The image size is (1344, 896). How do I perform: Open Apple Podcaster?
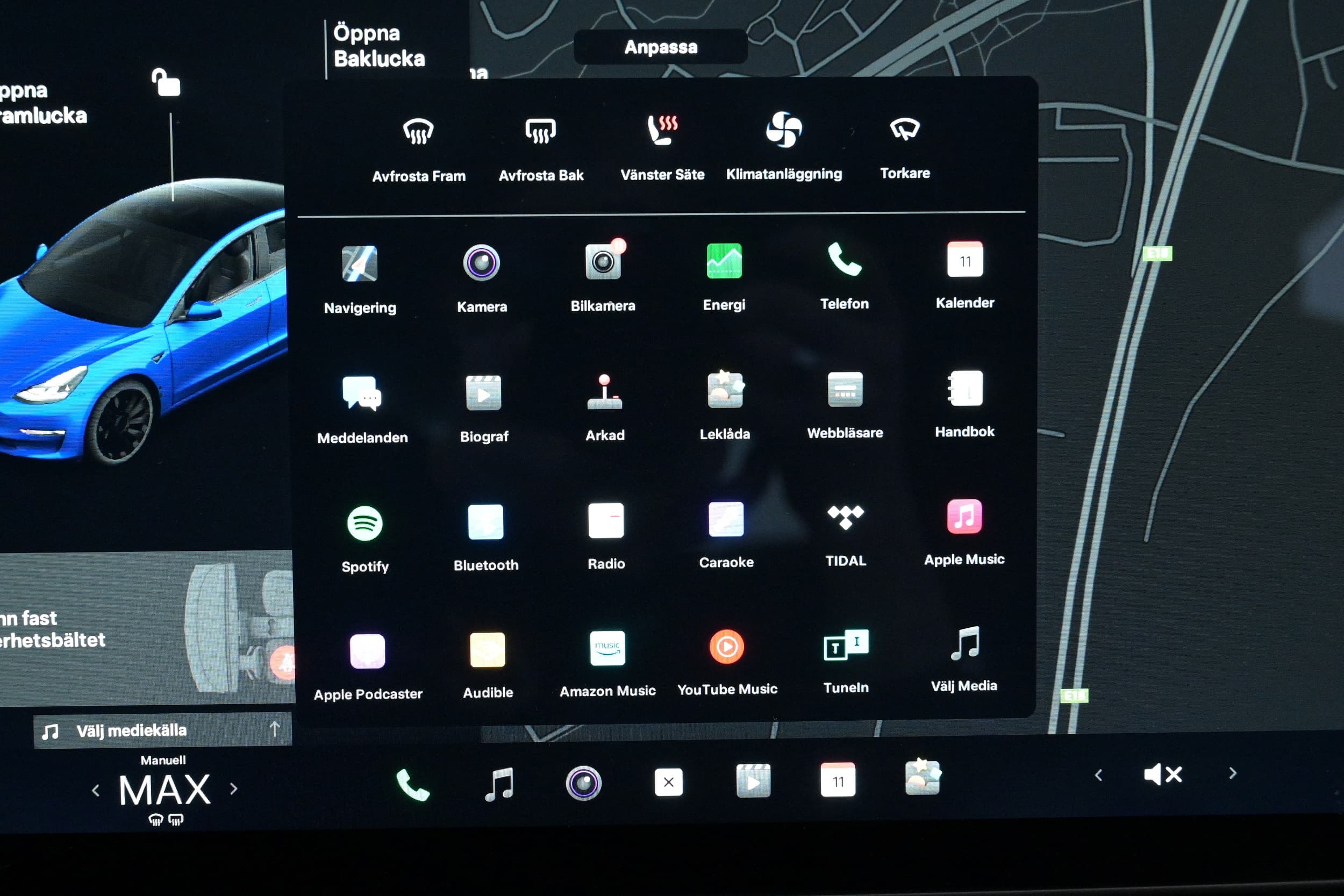[367, 667]
